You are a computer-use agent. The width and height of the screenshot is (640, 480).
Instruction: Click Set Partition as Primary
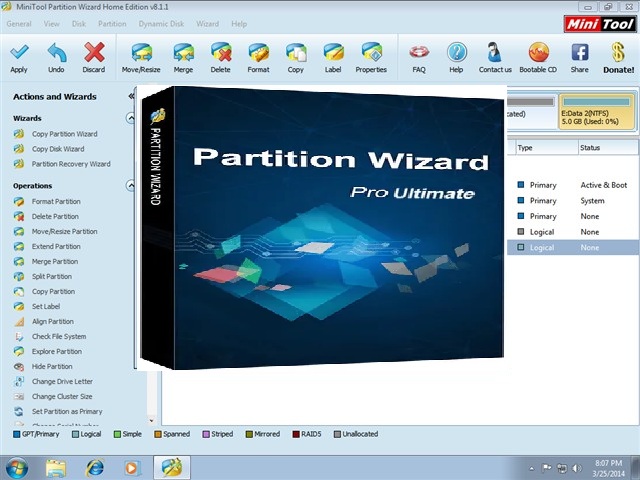[x=66, y=411]
